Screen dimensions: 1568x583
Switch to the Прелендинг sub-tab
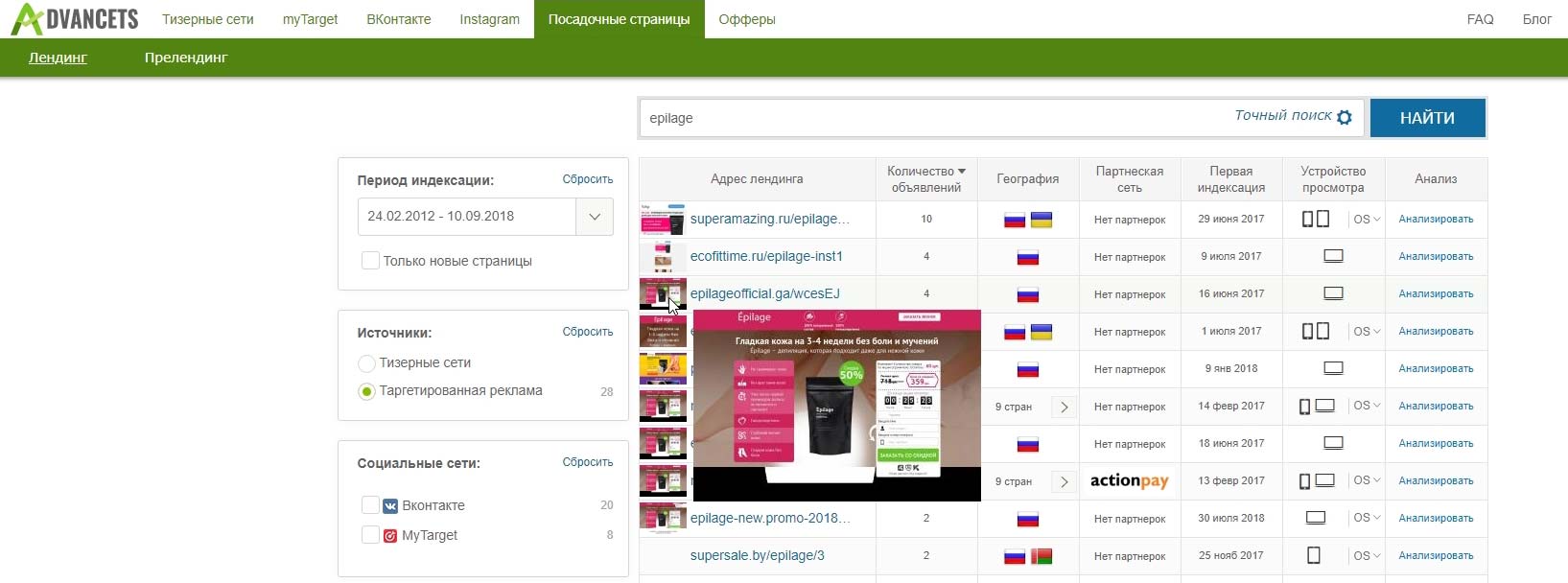click(186, 58)
